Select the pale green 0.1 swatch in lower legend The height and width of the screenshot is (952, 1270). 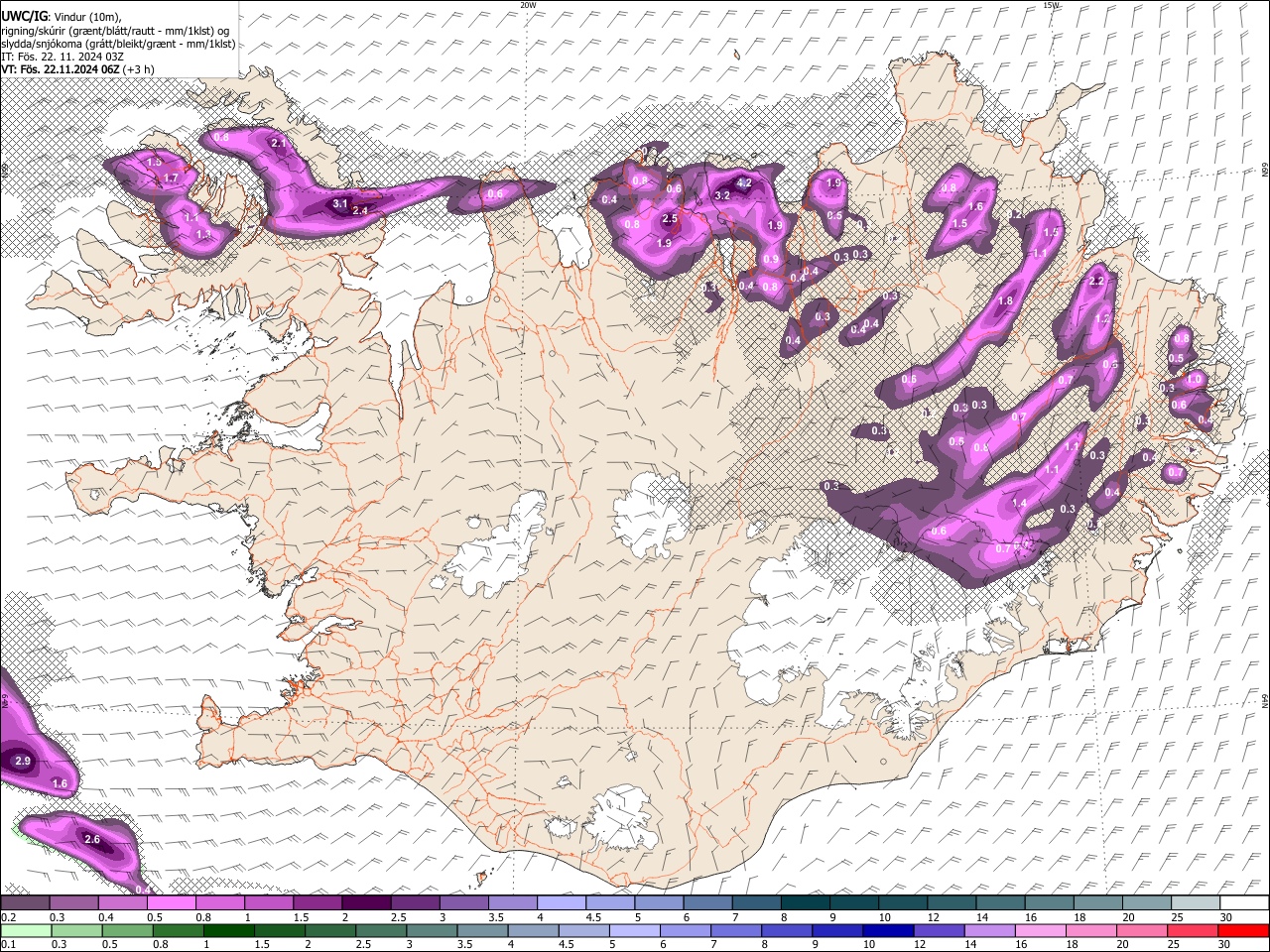click(27, 931)
